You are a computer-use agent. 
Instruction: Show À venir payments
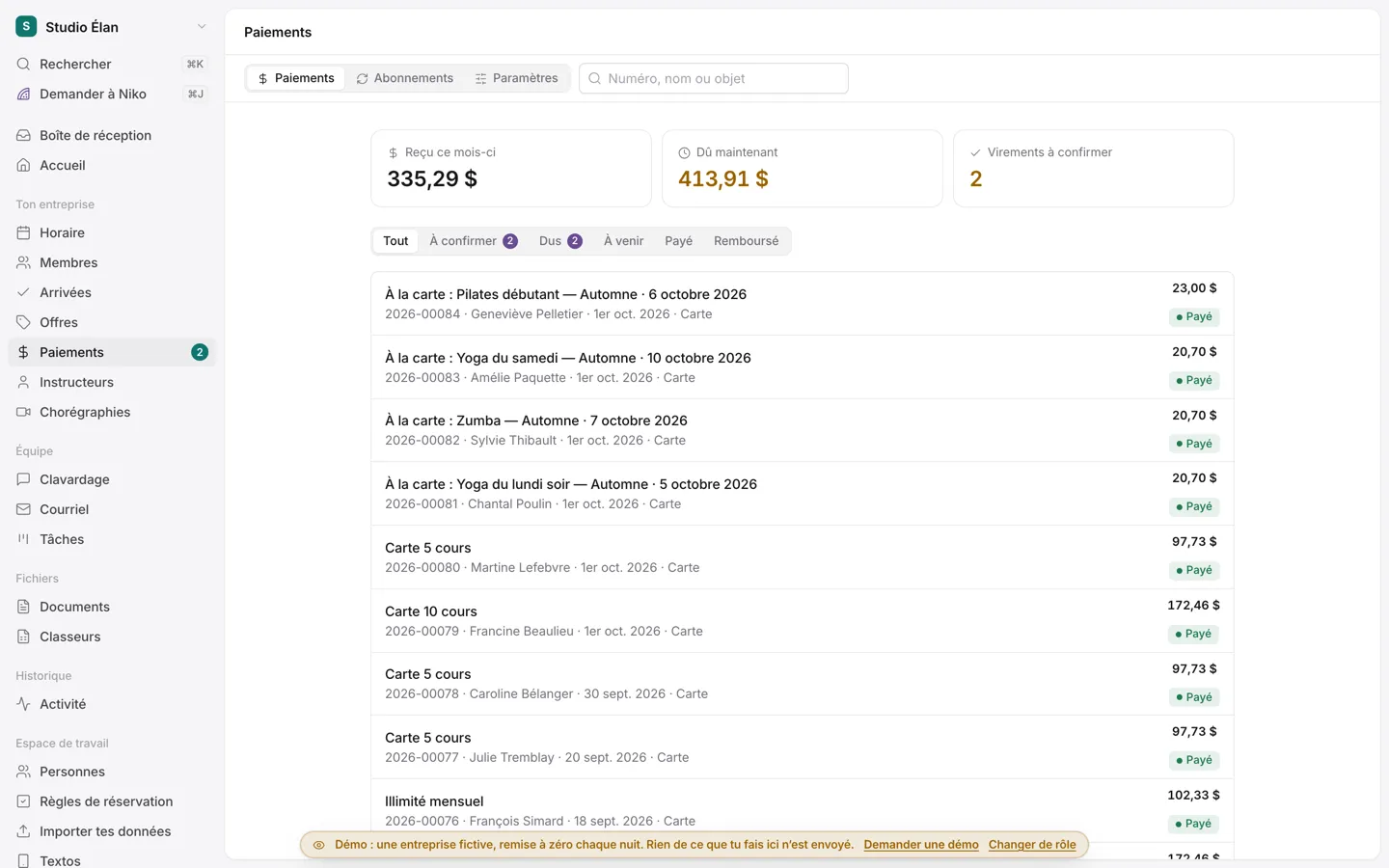pos(624,241)
